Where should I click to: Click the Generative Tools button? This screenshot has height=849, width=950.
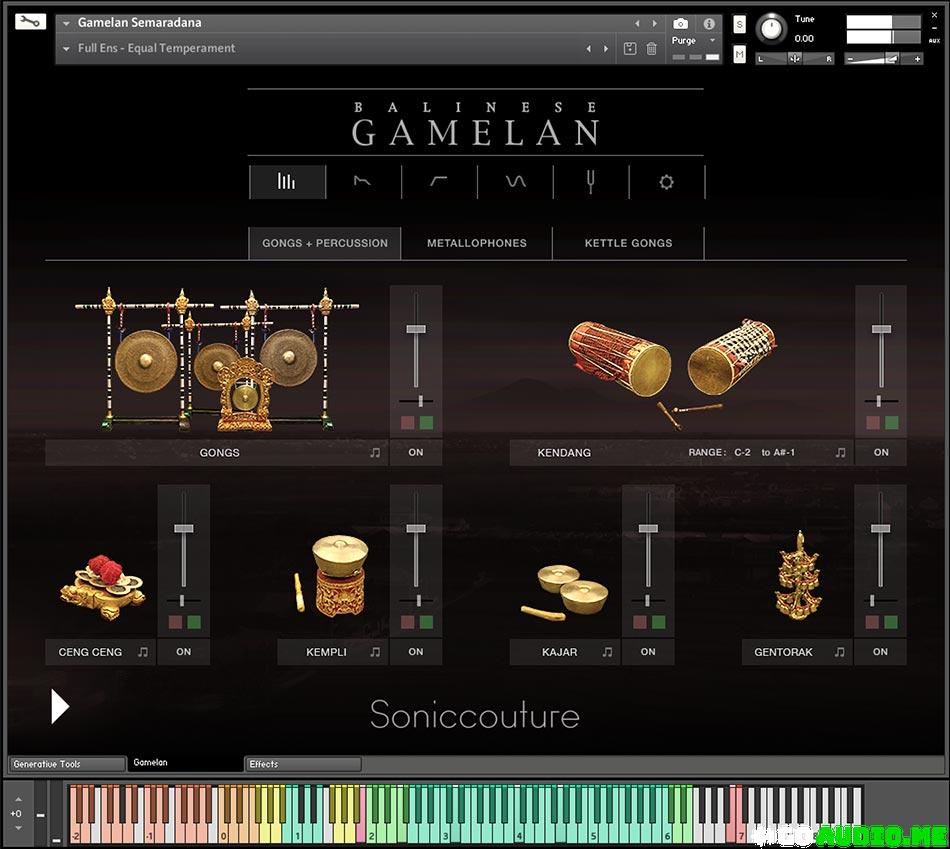coord(66,764)
